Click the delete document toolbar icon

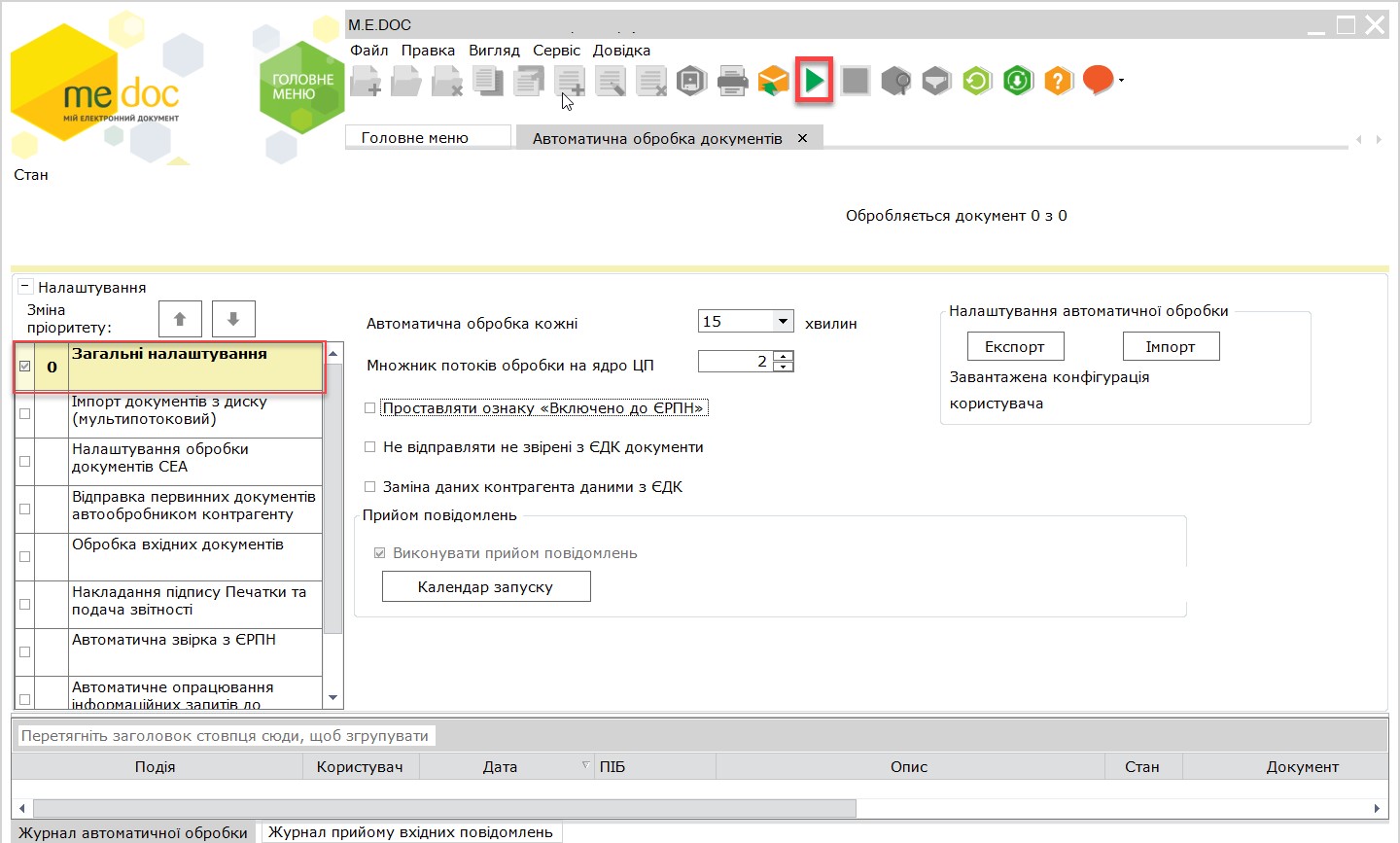click(447, 81)
